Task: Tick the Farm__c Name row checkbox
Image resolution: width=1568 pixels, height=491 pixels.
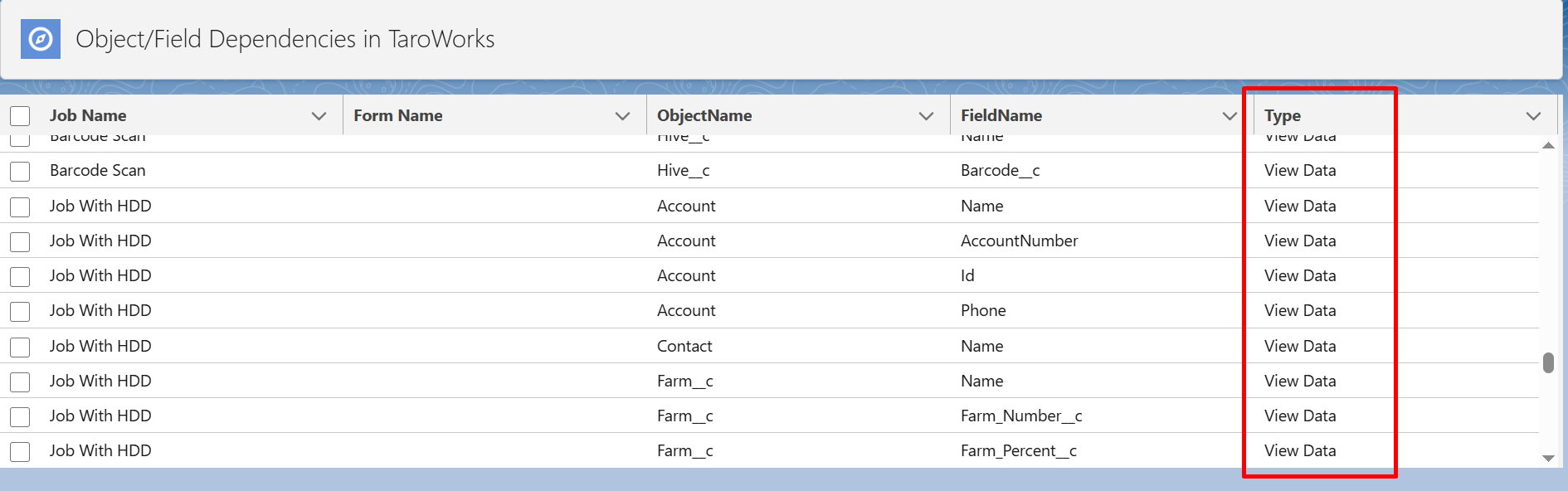Action: point(20,382)
